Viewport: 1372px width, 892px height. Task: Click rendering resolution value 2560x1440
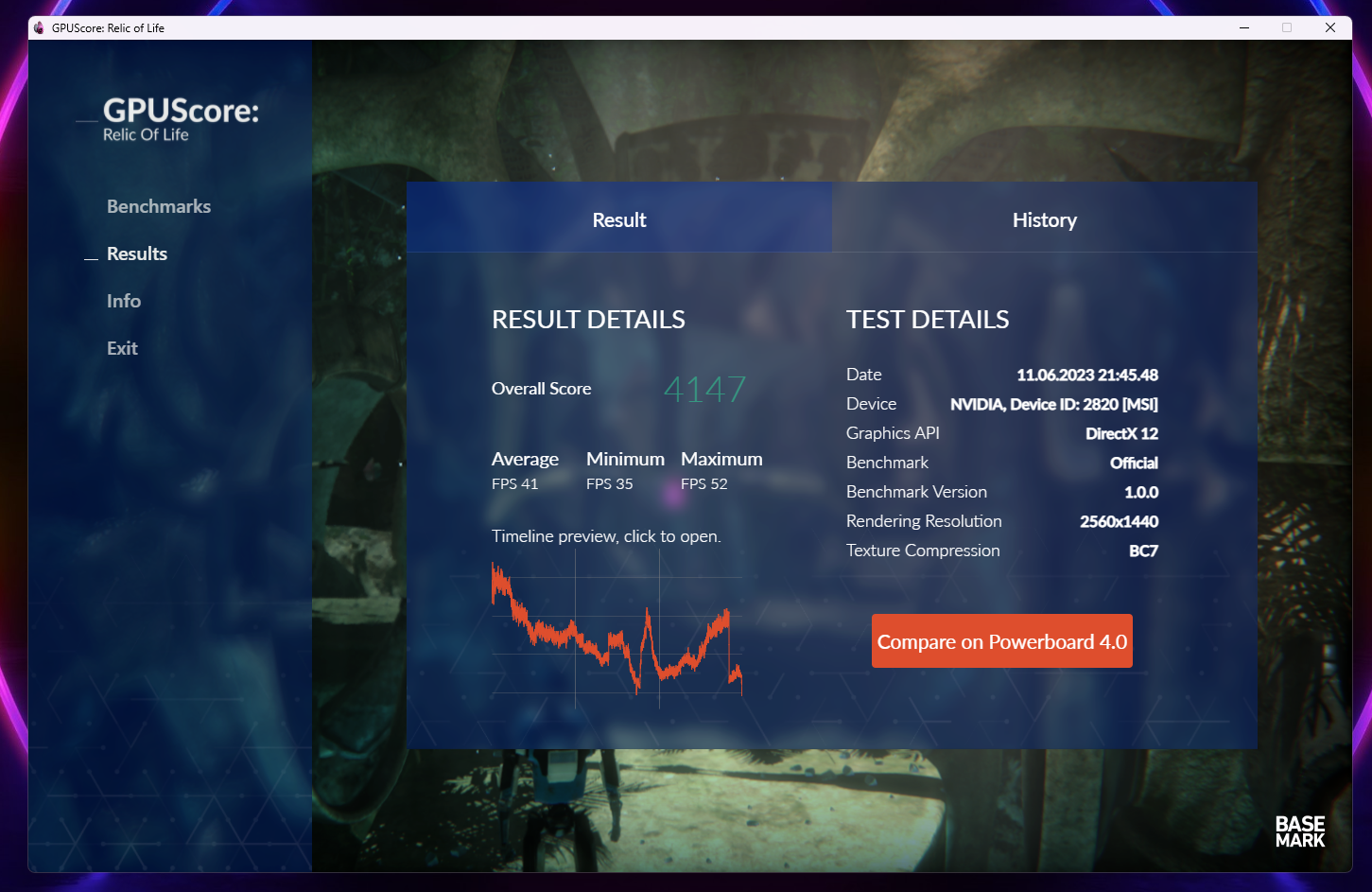(1120, 521)
